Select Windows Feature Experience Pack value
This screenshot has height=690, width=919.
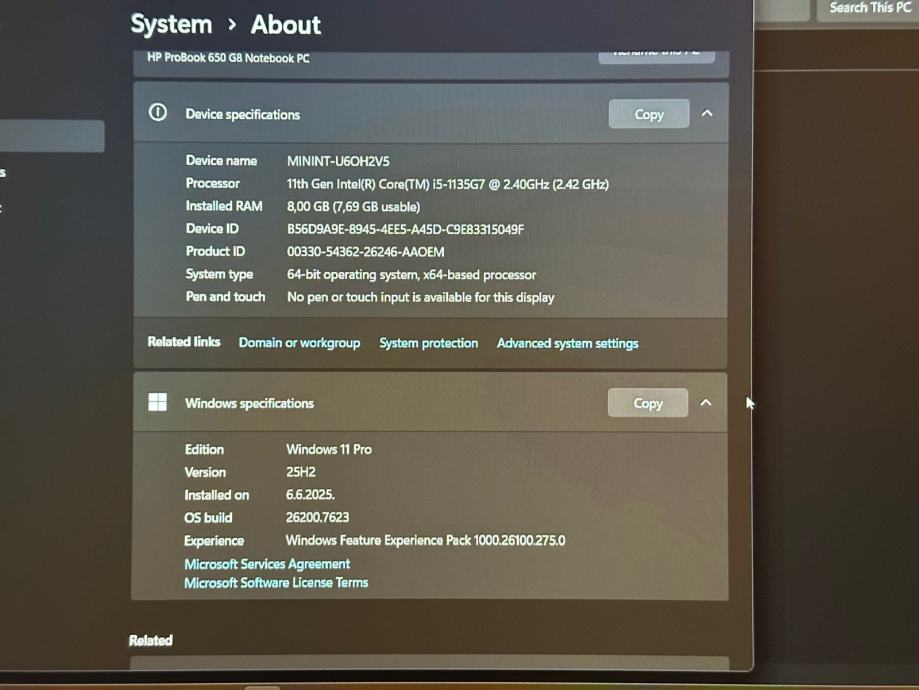pyautogui.click(x=426, y=541)
